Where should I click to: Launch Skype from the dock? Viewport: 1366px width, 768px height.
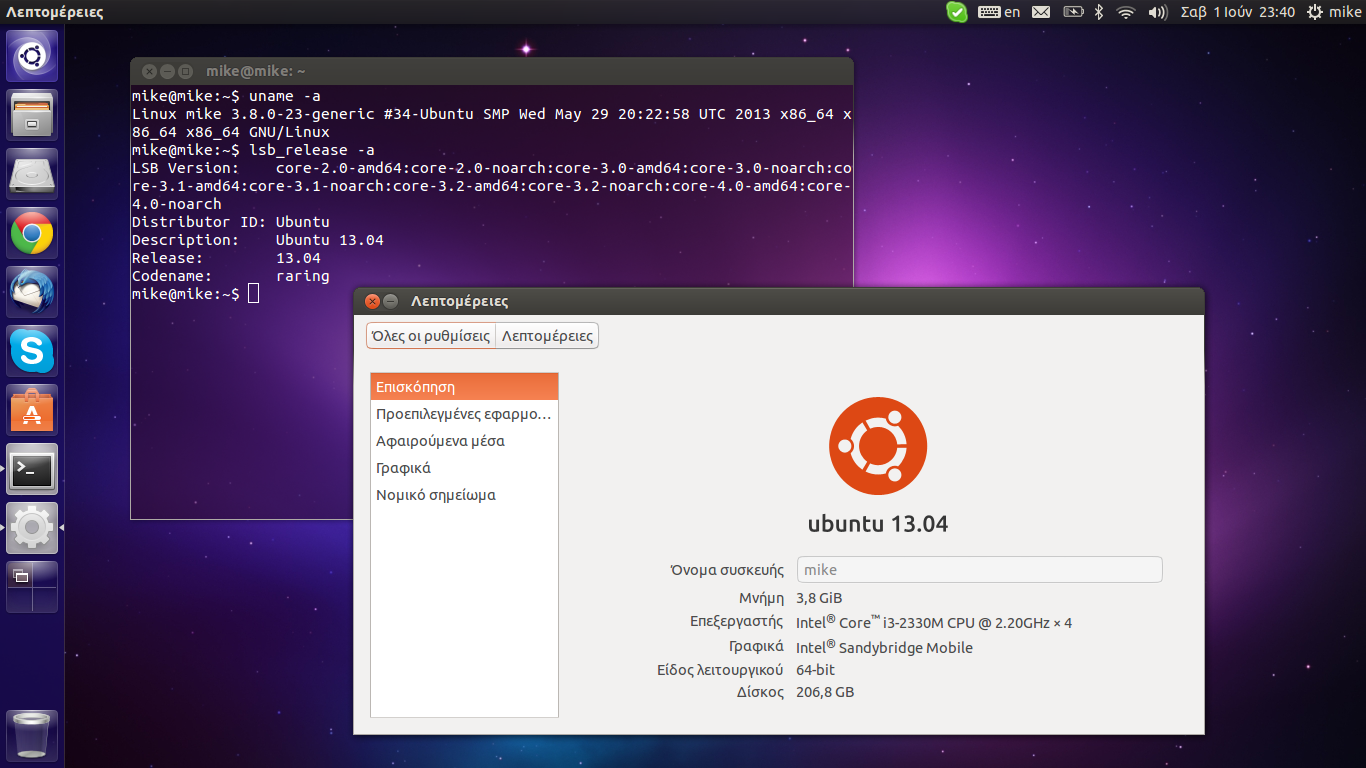point(32,351)
